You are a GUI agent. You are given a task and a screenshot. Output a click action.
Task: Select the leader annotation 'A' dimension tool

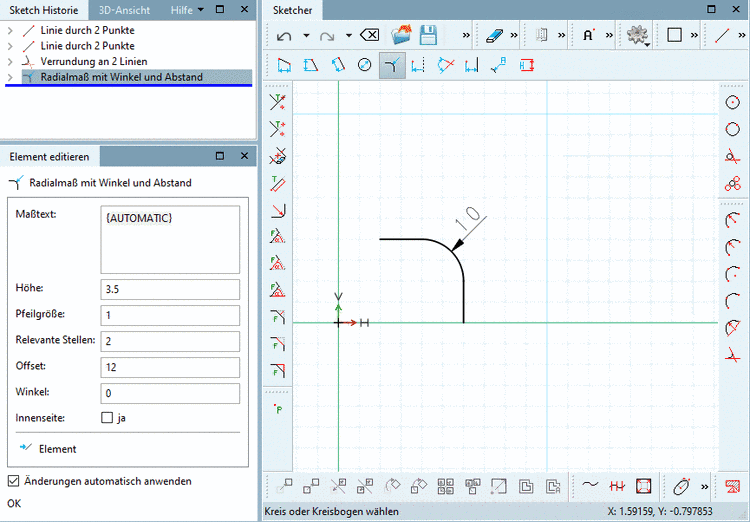(x=498, y=65)
